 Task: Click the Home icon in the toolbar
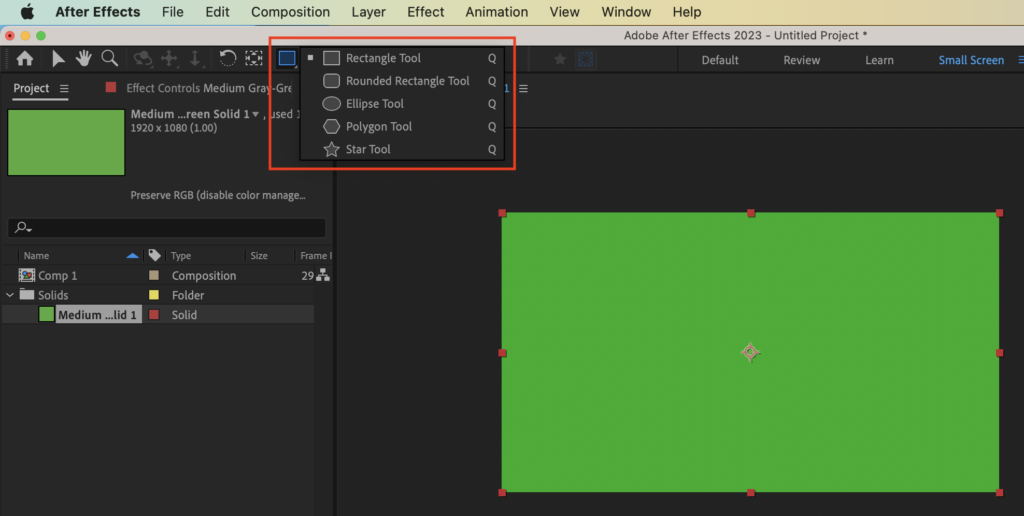pyautogui.click(x=24, y=59)
